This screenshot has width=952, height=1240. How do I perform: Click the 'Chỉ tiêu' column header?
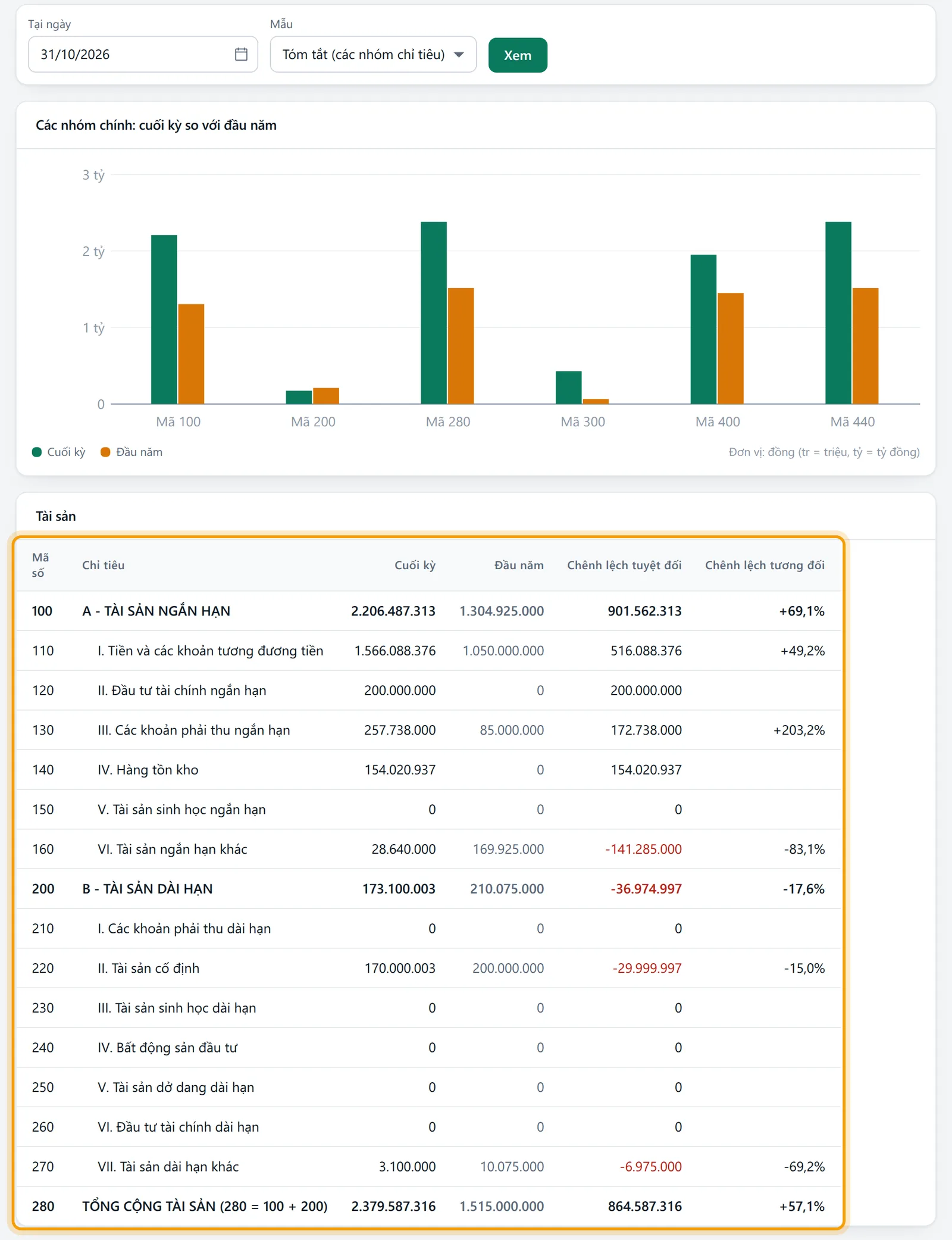click(x=104, y=565)
